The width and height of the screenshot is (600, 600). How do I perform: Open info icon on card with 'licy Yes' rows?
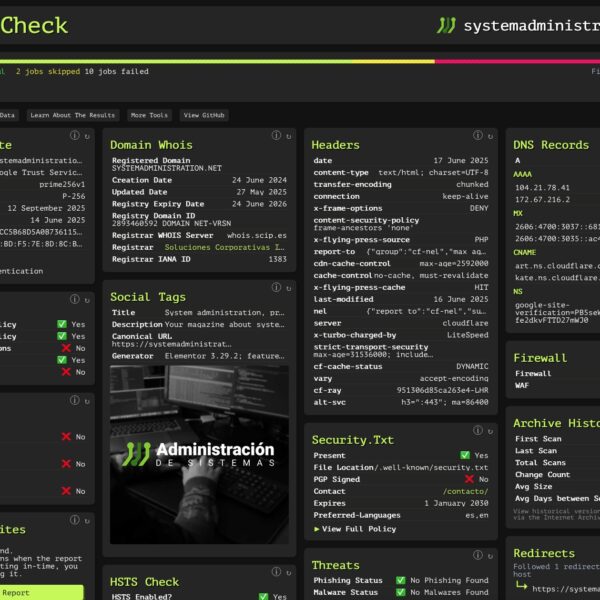tap(75, 299)
